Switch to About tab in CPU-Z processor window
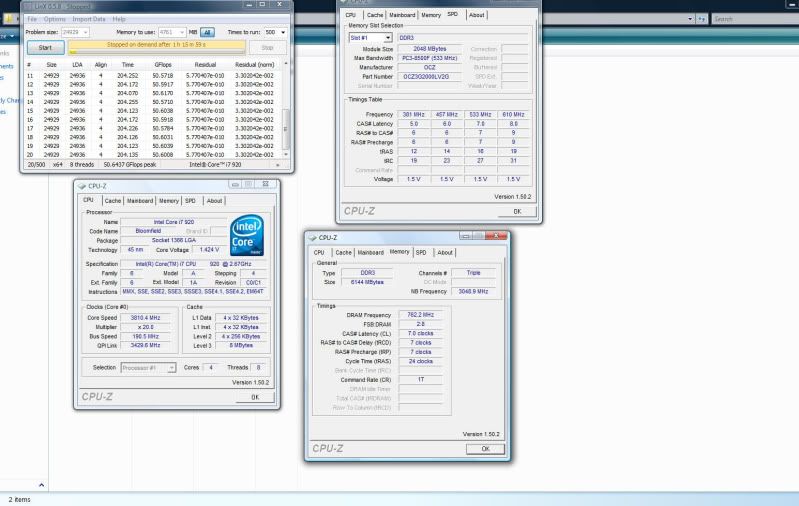The width and height of the screenshot is (799, 506). coord(215,201)
